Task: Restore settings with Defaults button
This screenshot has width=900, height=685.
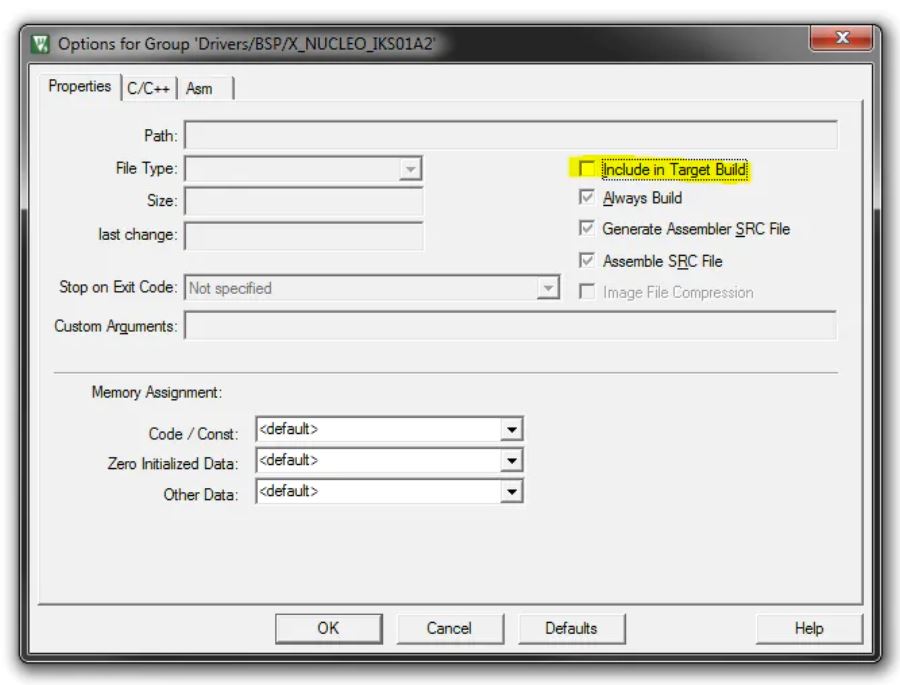Action: click(571, 628)
